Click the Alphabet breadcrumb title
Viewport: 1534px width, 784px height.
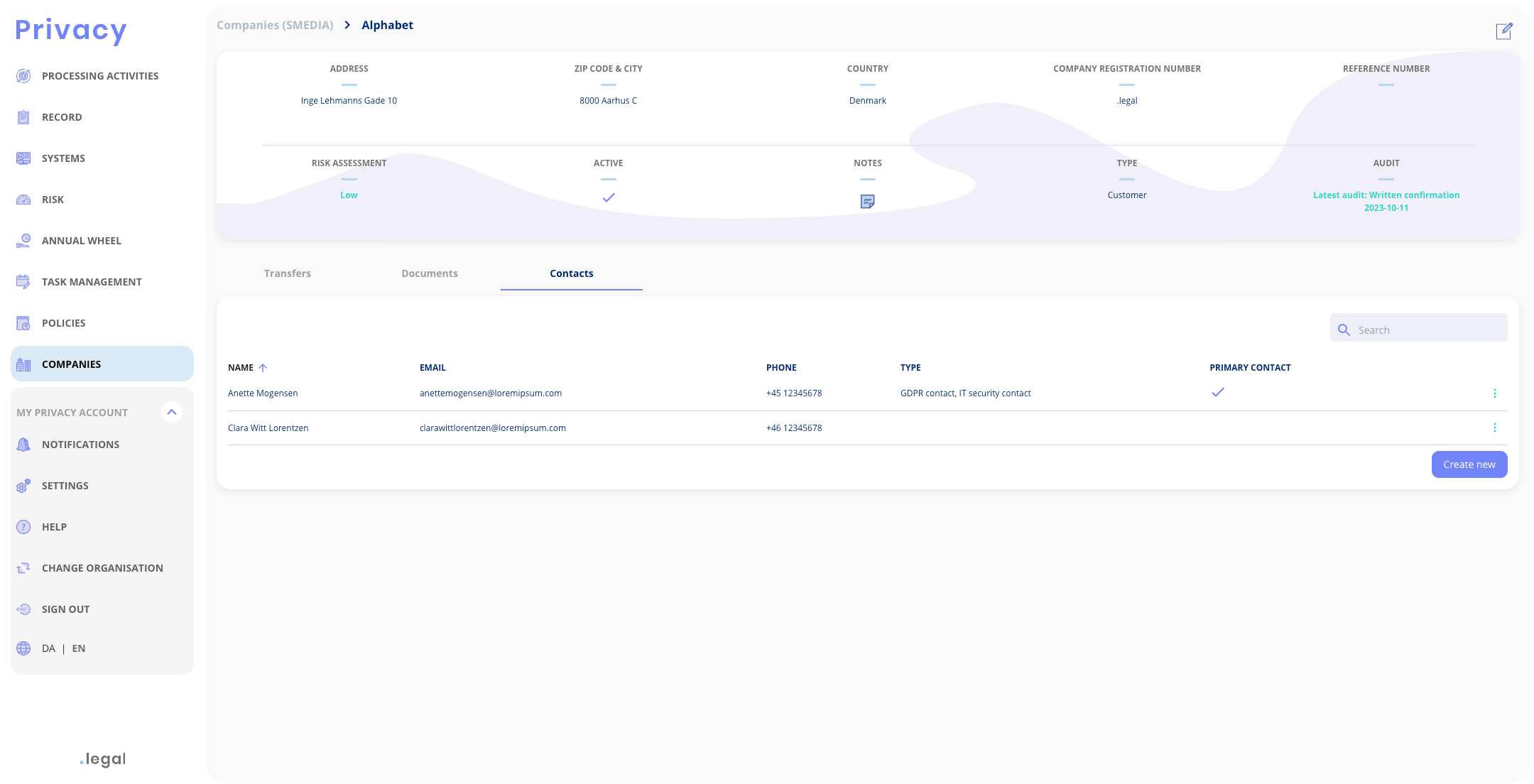pos(387,25)
